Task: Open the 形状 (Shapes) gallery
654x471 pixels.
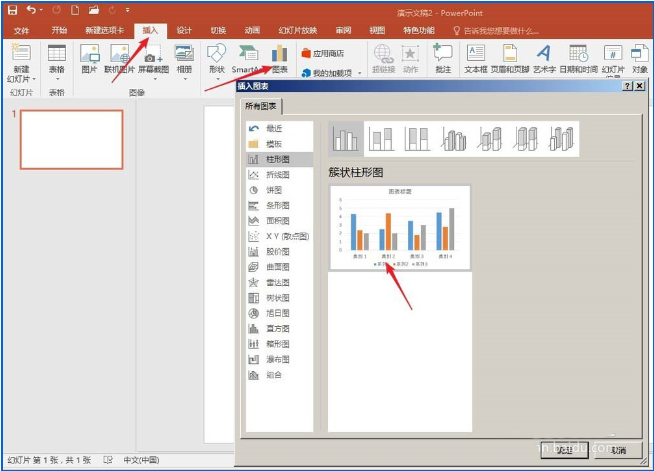Action: (216, 58)
